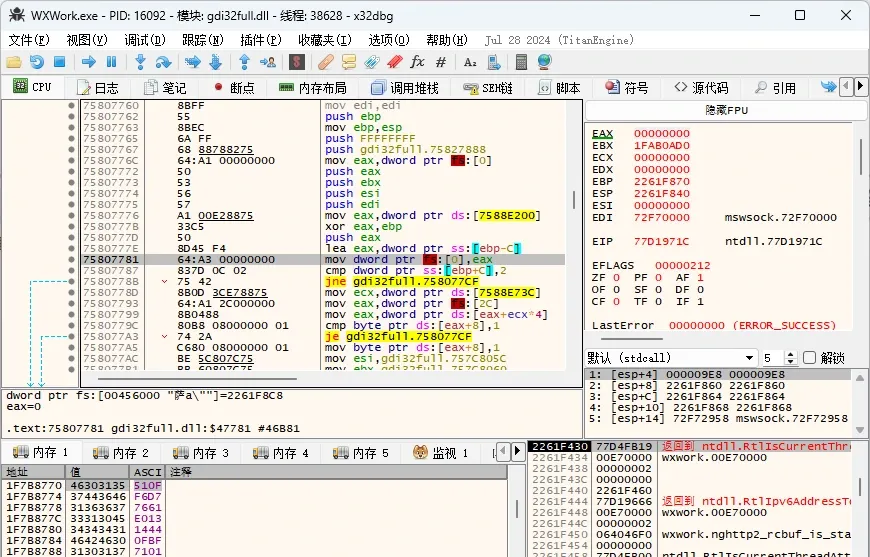Select the stack row at 2261F430
Viewport: 870px width, 557px height.
tap(691, 447)
